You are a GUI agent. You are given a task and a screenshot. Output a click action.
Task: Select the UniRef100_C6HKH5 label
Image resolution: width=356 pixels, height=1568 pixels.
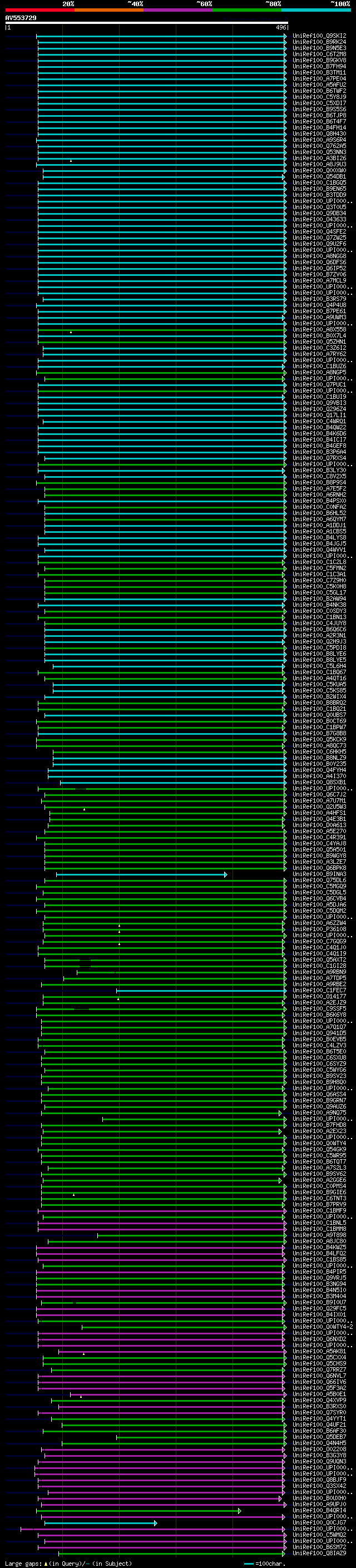319,752
